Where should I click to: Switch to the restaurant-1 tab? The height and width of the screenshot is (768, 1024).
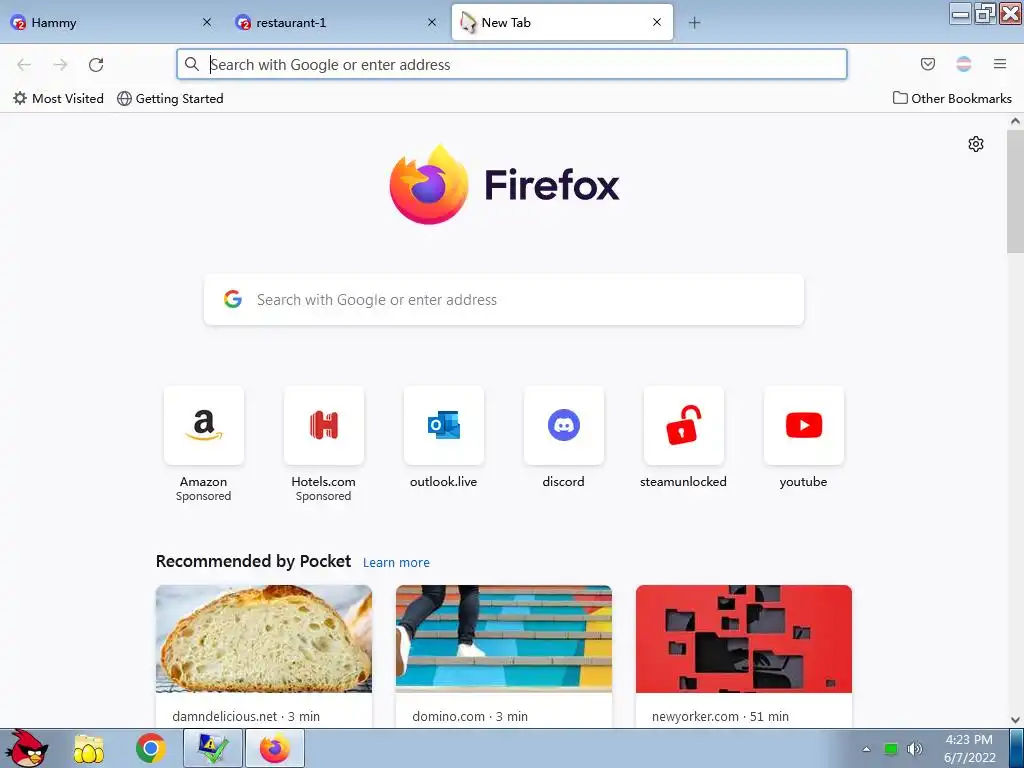[x=336, y=22]
